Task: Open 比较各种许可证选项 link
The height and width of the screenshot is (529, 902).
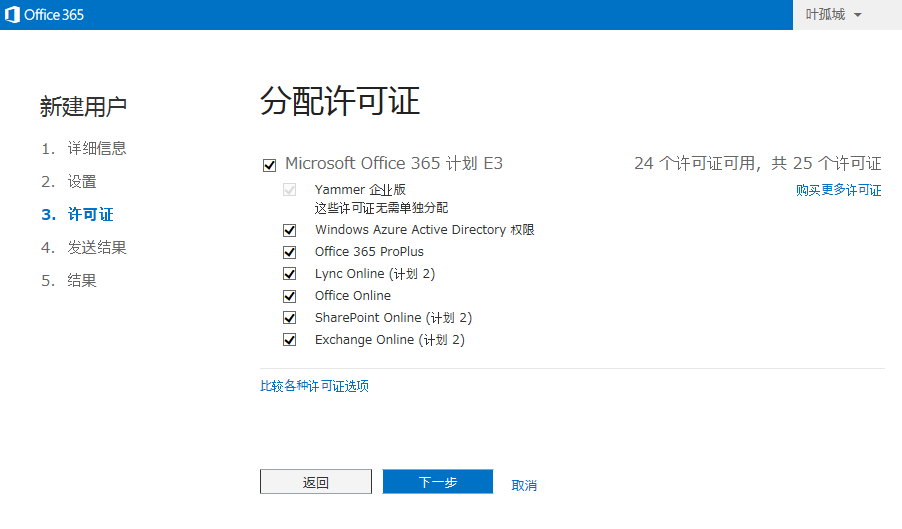Action: click(x=314, y=386)
